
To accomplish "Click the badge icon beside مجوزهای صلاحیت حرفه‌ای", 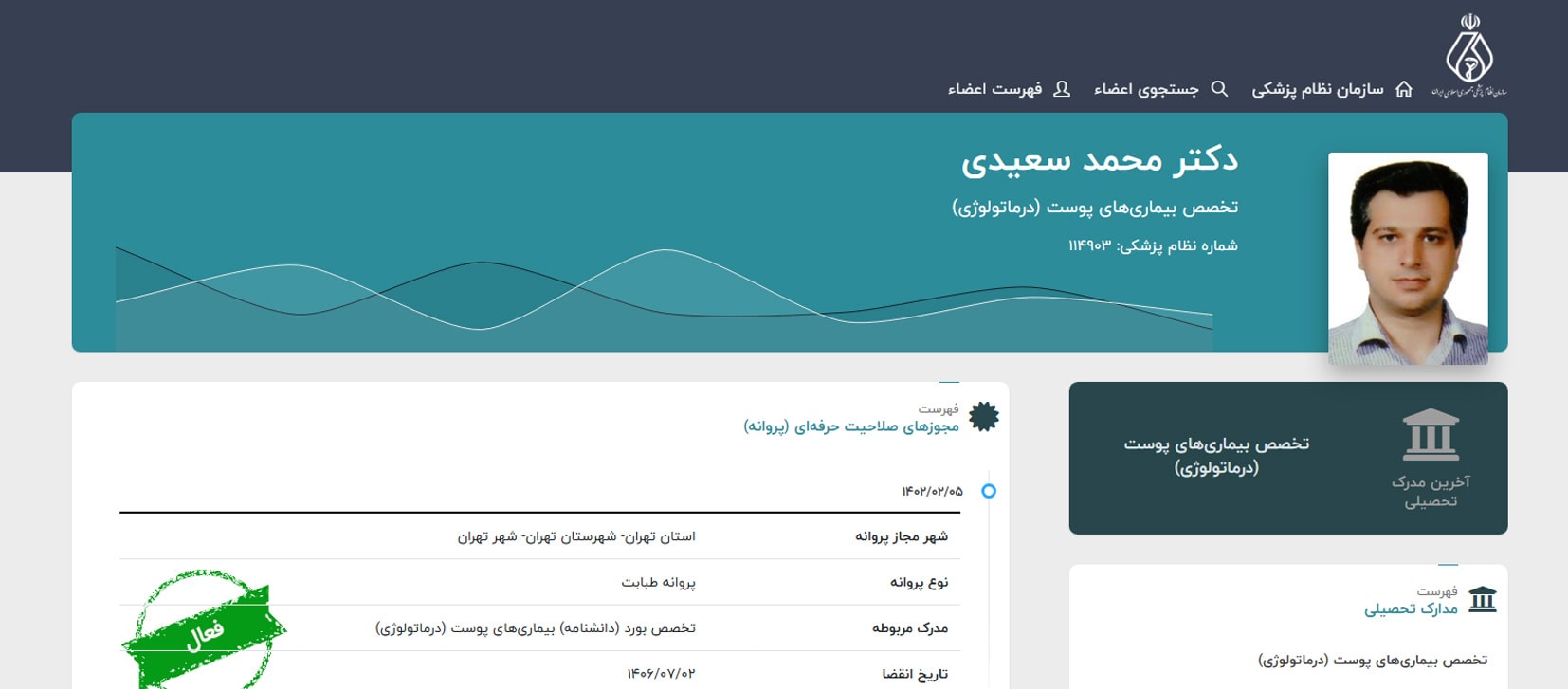I will pyautogui.click(x=984, y=416).
